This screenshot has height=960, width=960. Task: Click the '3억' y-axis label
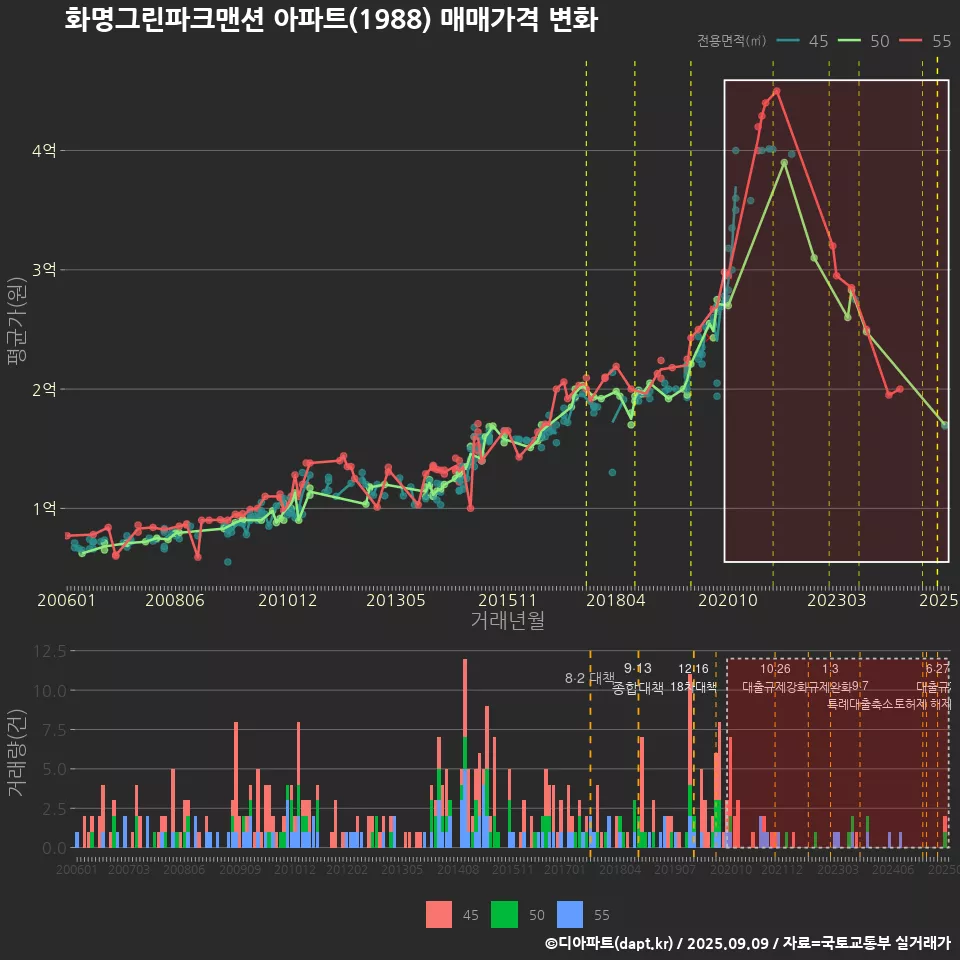point(44,270)
